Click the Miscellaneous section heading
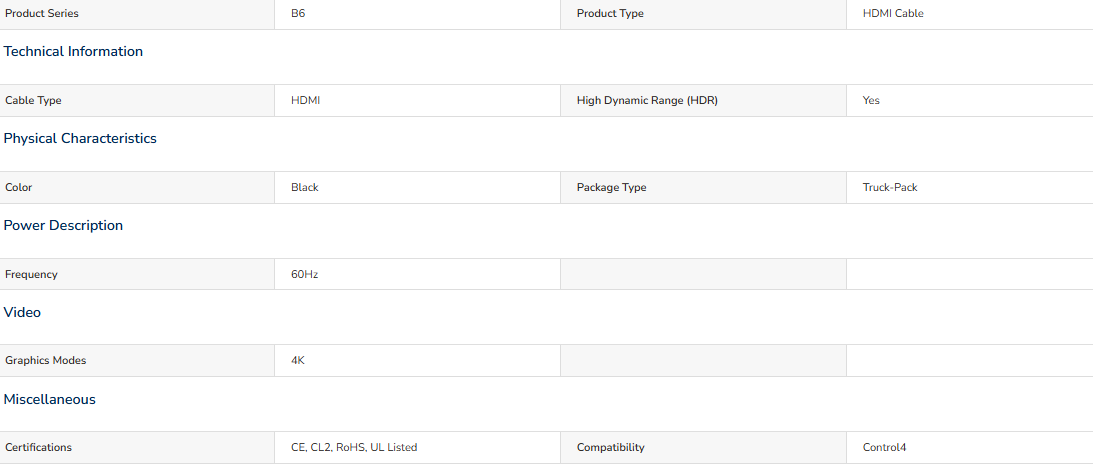 [49, 400]
